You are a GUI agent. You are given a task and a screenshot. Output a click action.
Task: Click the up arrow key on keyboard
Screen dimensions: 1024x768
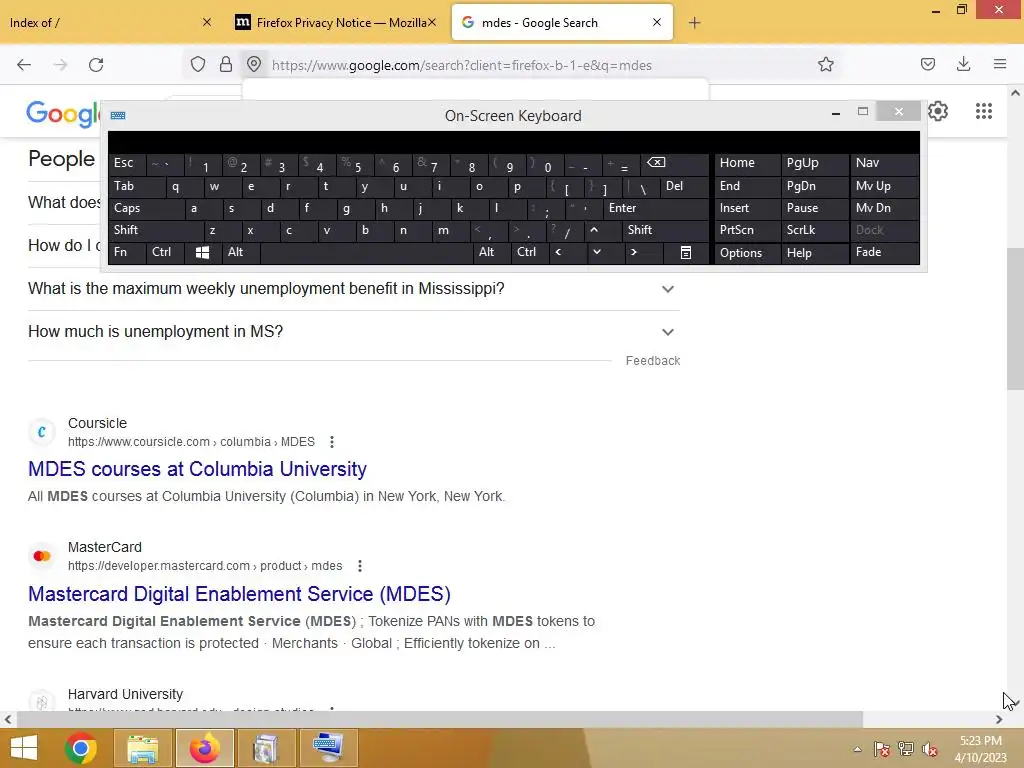pyautogui.click(x=594, y=230)
